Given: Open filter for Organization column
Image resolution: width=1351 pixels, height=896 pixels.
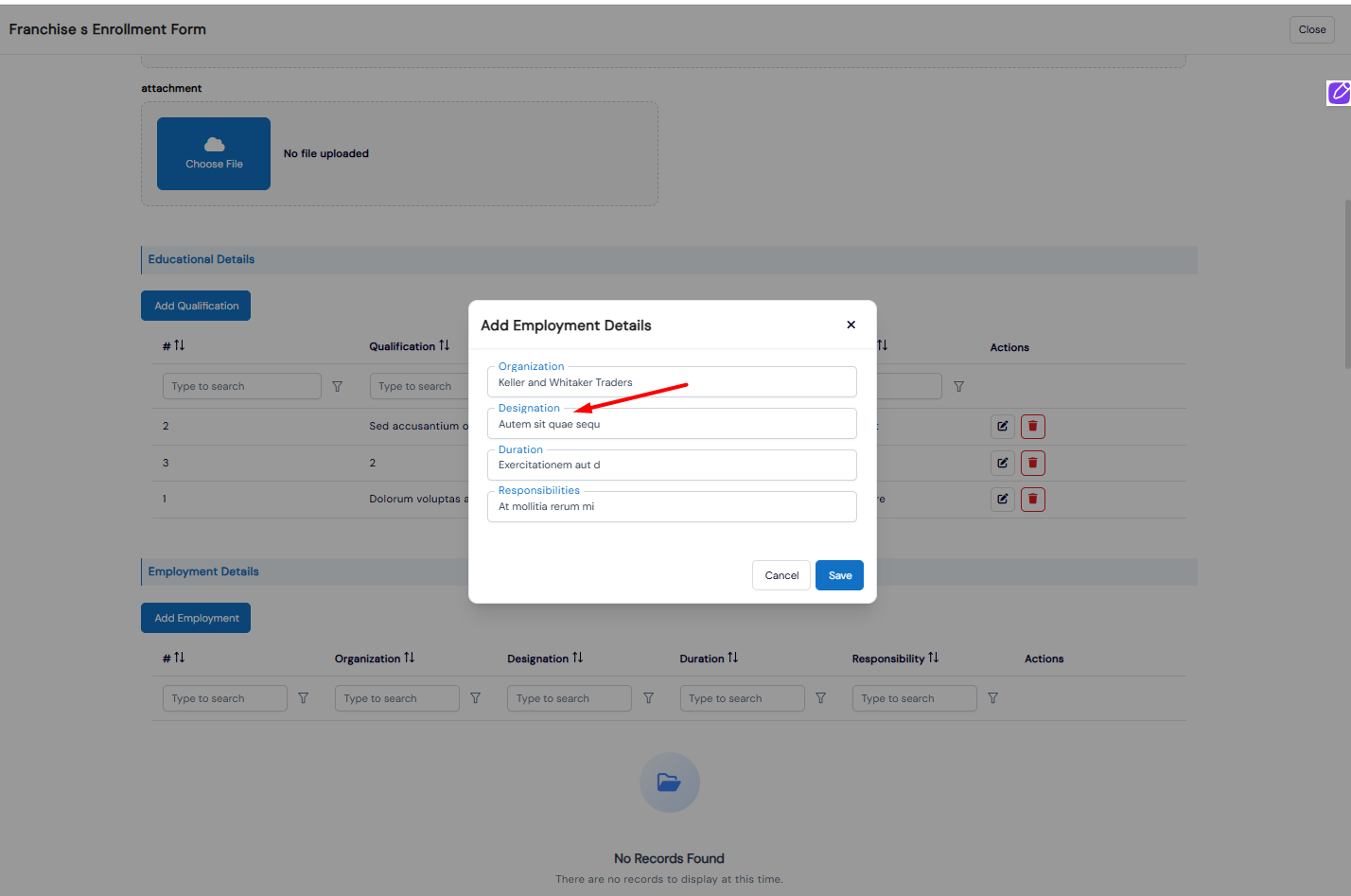Looking at the screenshot, I should click(x=475, y=698).
